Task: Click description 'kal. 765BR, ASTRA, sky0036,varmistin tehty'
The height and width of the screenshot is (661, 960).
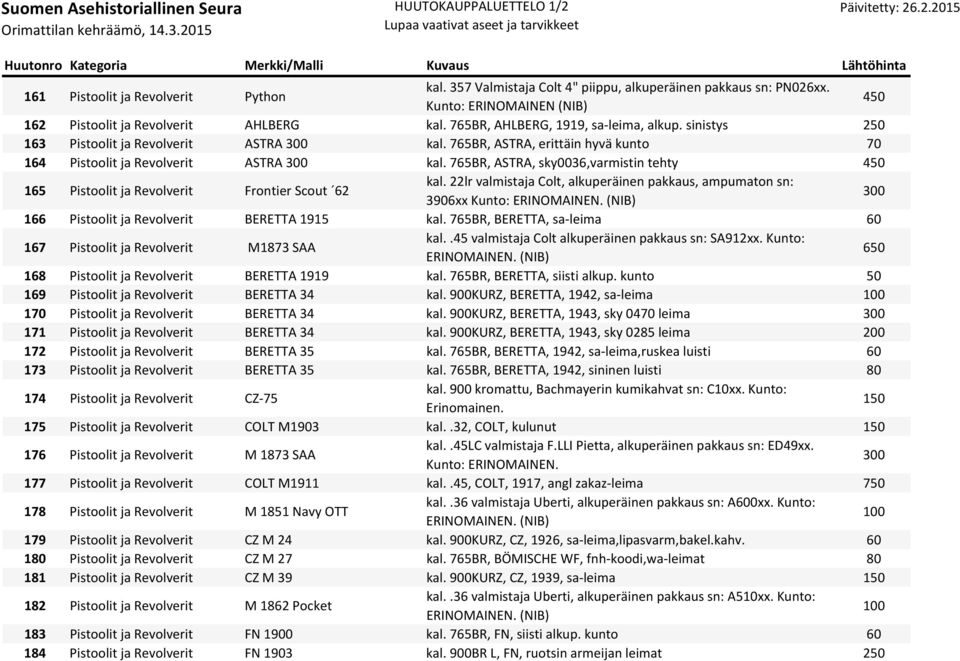Action: point(552,163)
